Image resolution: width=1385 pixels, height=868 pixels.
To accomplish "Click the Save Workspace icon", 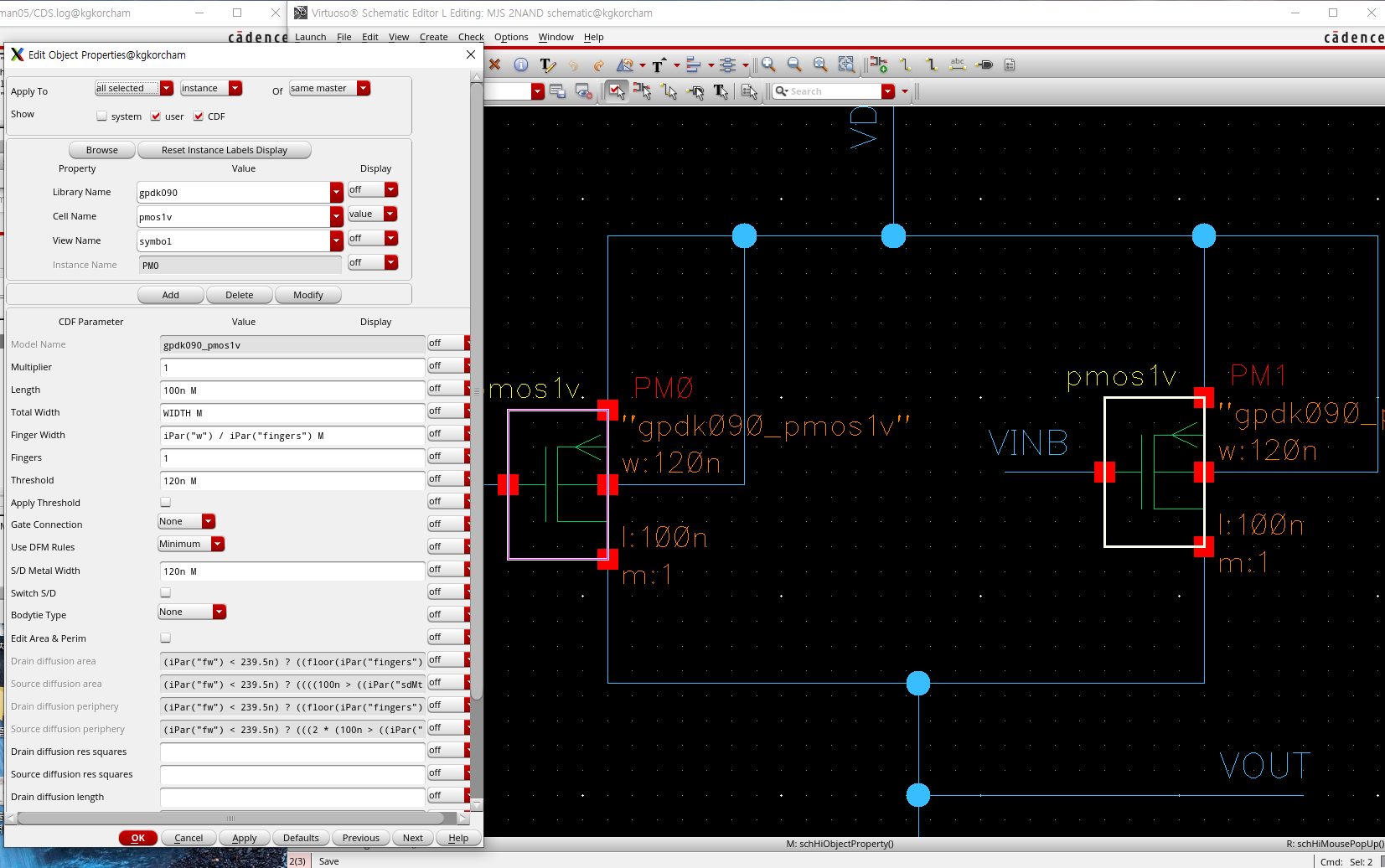I will (558, 91).
